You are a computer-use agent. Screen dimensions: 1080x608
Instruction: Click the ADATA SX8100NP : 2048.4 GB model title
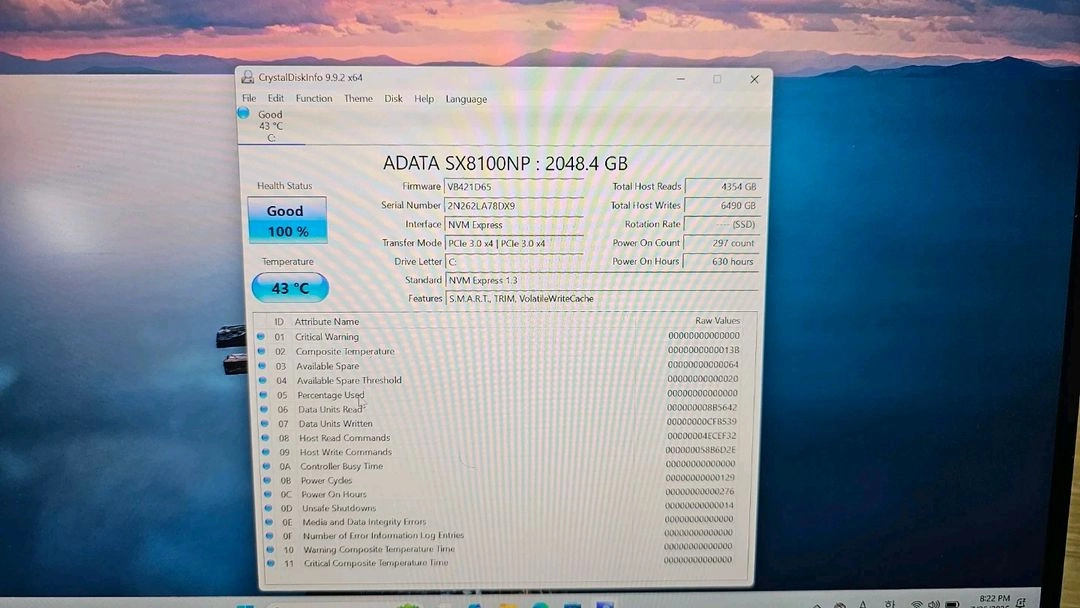[505, 163]
